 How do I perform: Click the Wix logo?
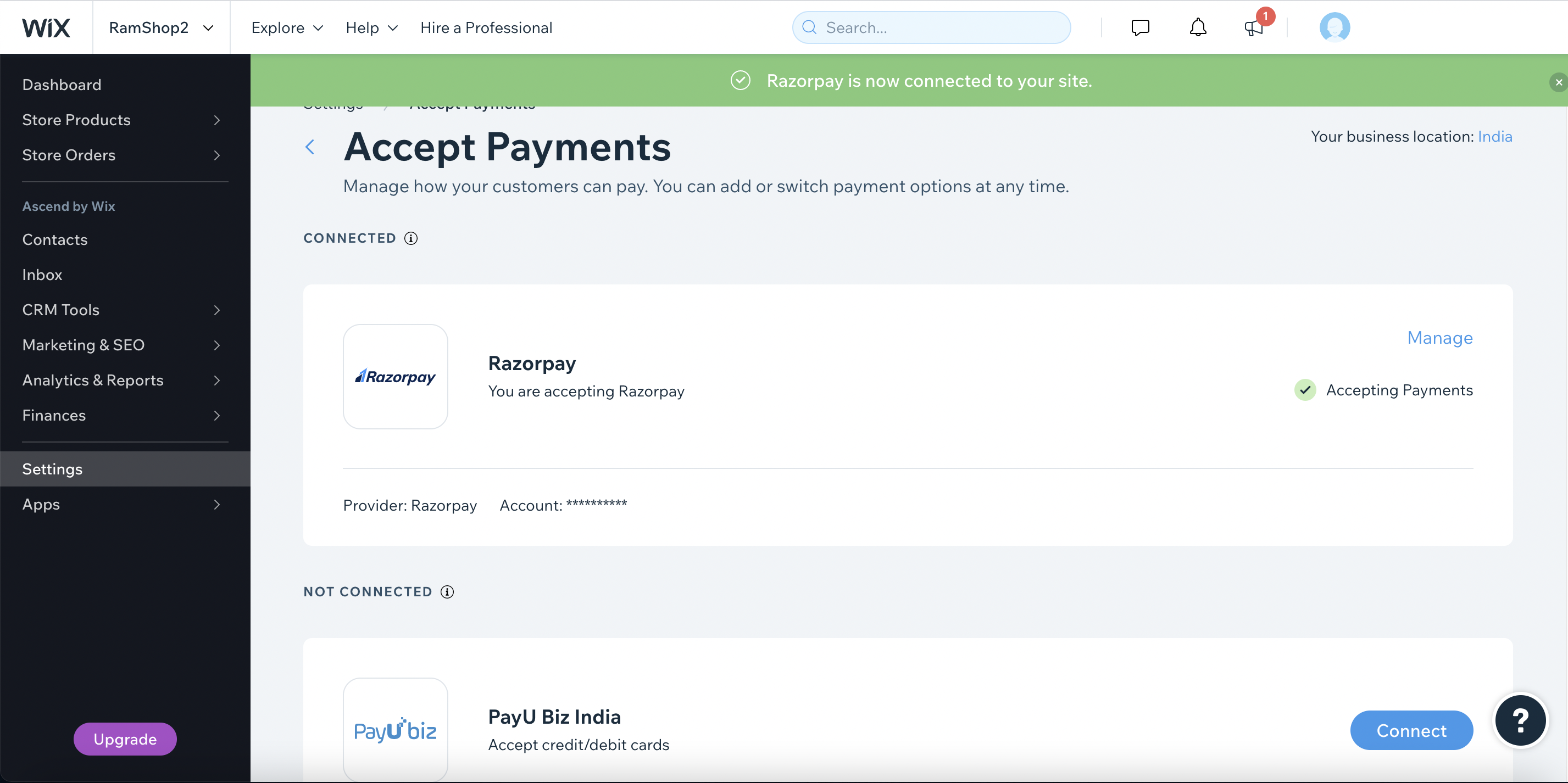46,28
